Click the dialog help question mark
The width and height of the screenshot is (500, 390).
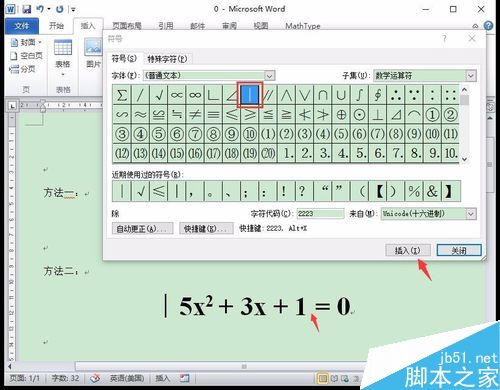point(444,39)
